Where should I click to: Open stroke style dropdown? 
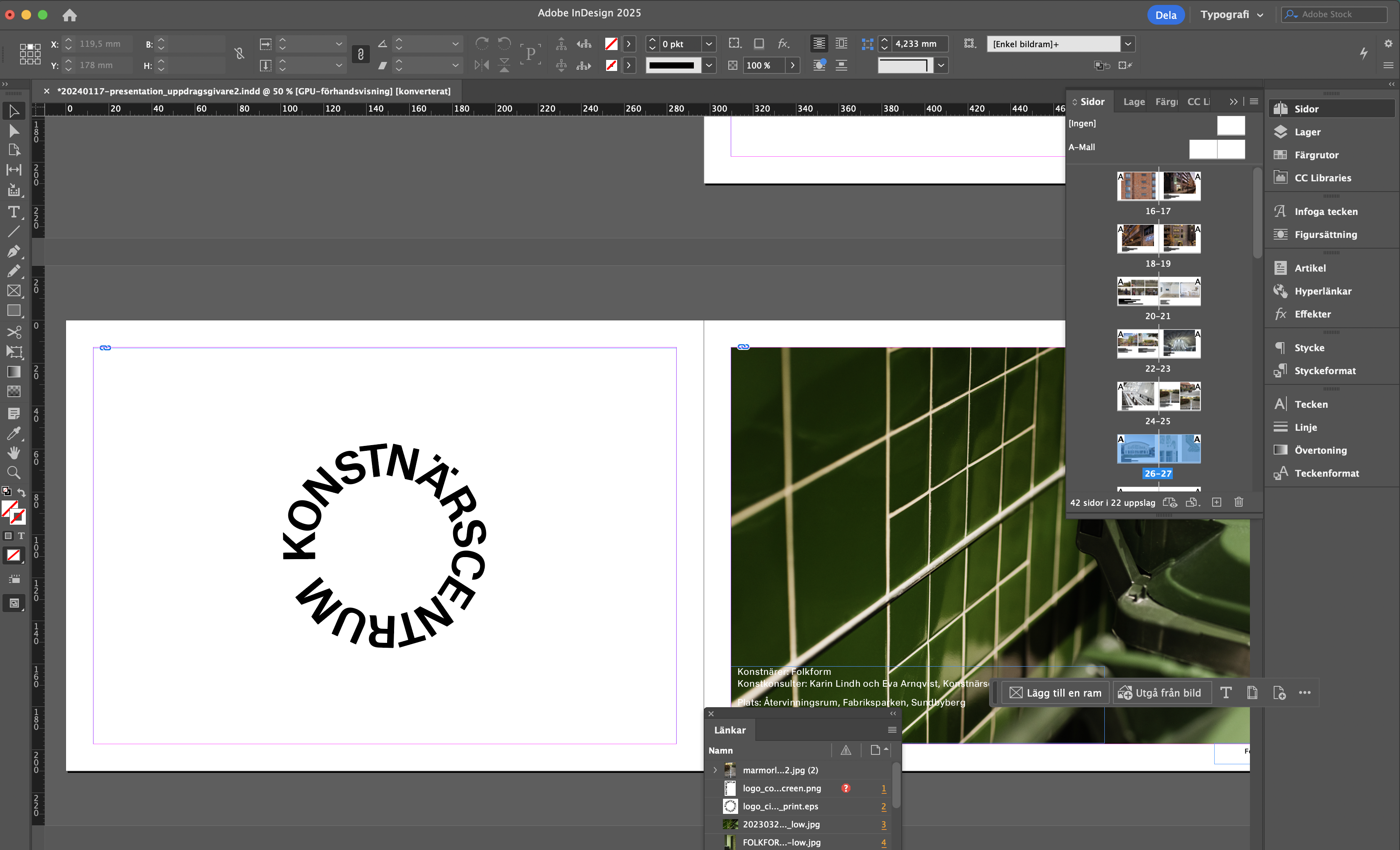click(709, 65)
